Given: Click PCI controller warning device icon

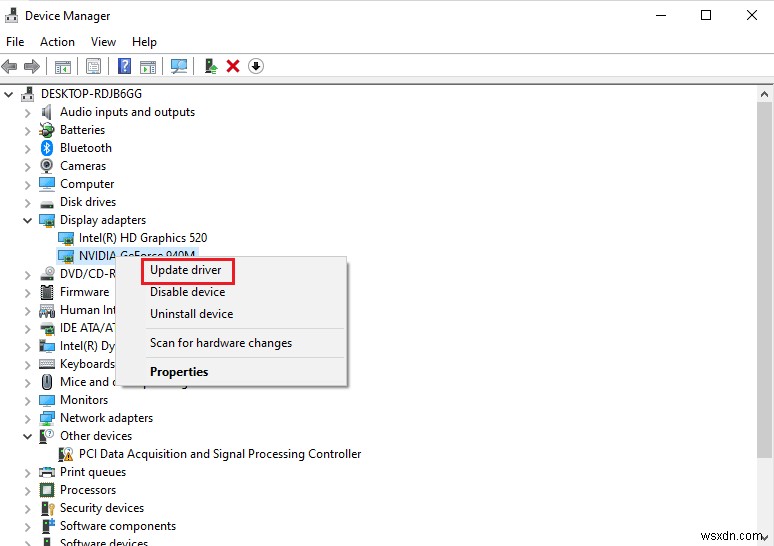Looking at the screenshot, I should click(x=66, y=454).
